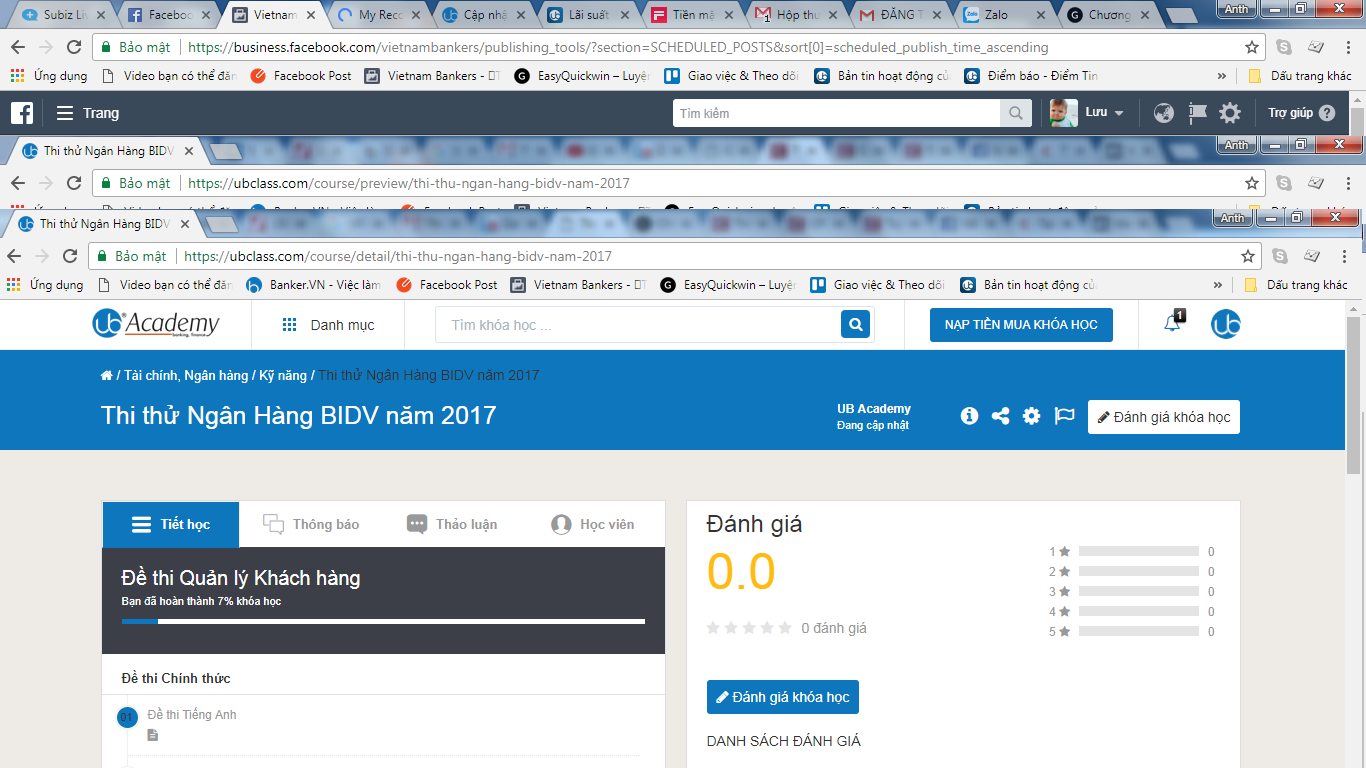Click the course info icon in blue banner
This screenshot has height=768, width=1366.
[969, 416]
